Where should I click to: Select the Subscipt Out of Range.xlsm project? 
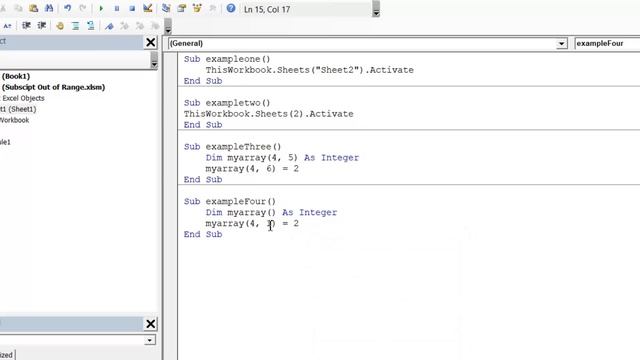point(53,87)
